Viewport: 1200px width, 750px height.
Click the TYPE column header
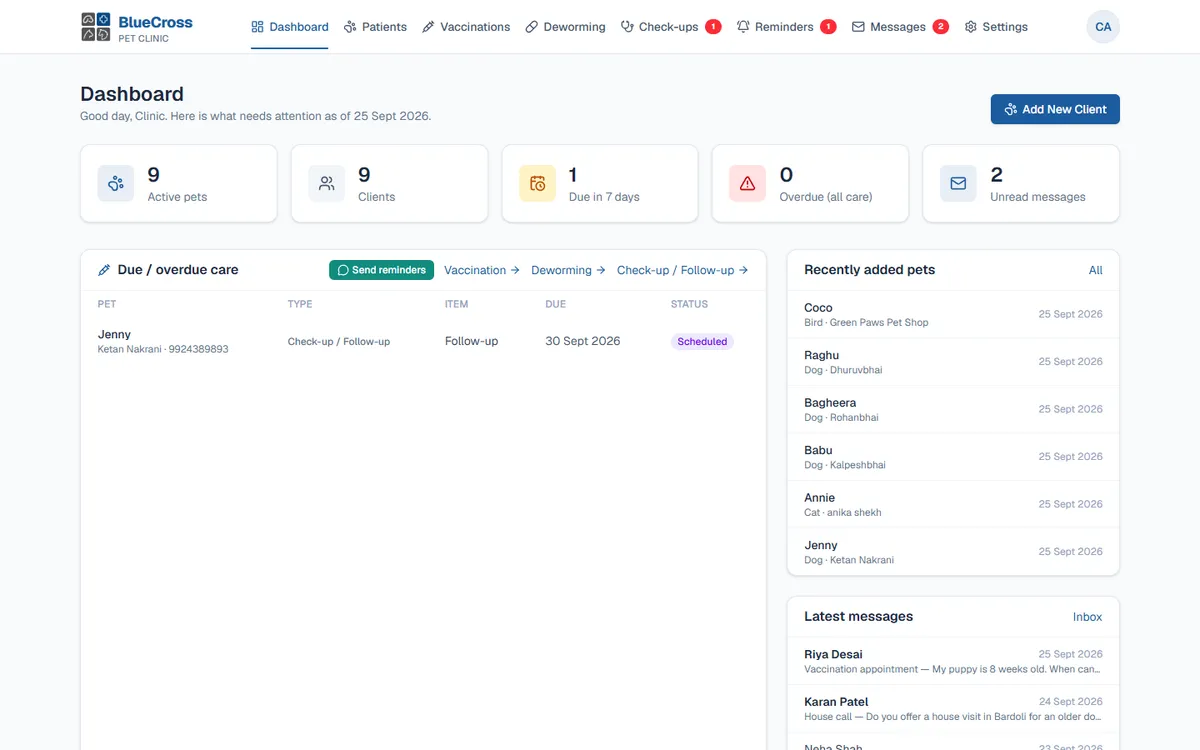click(300, 304)
